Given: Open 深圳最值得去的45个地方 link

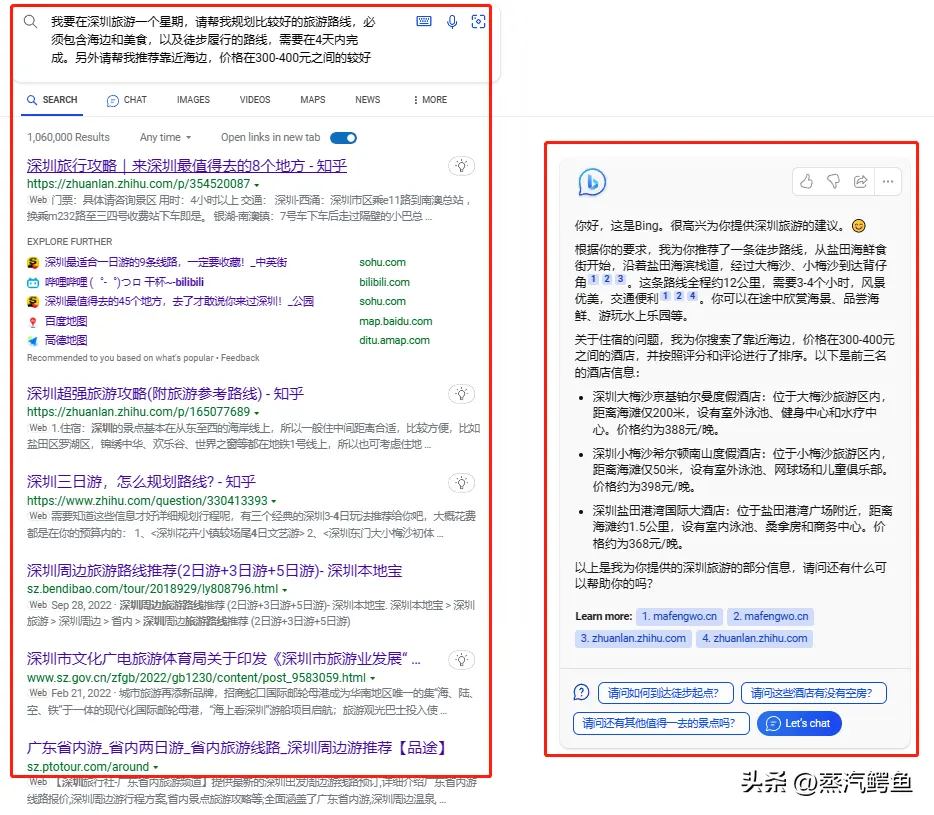Looking at the screenshot, I should click(x=179, y=301).
